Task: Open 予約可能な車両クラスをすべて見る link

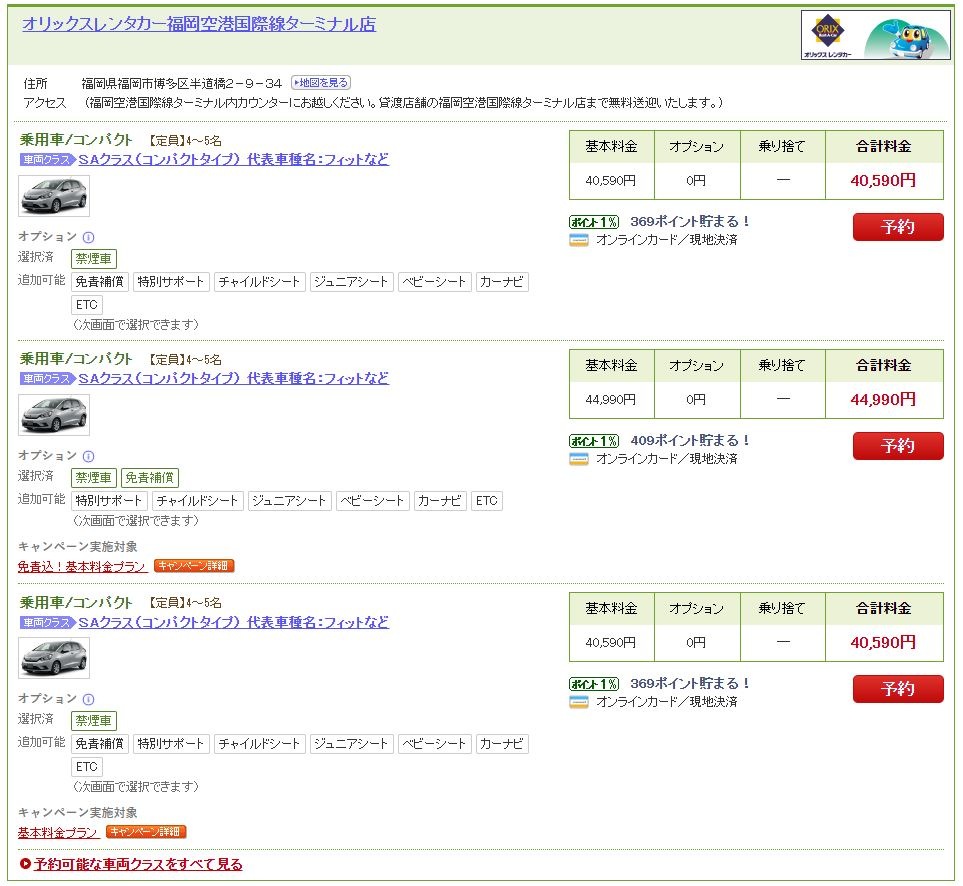Action: (138, 865)
